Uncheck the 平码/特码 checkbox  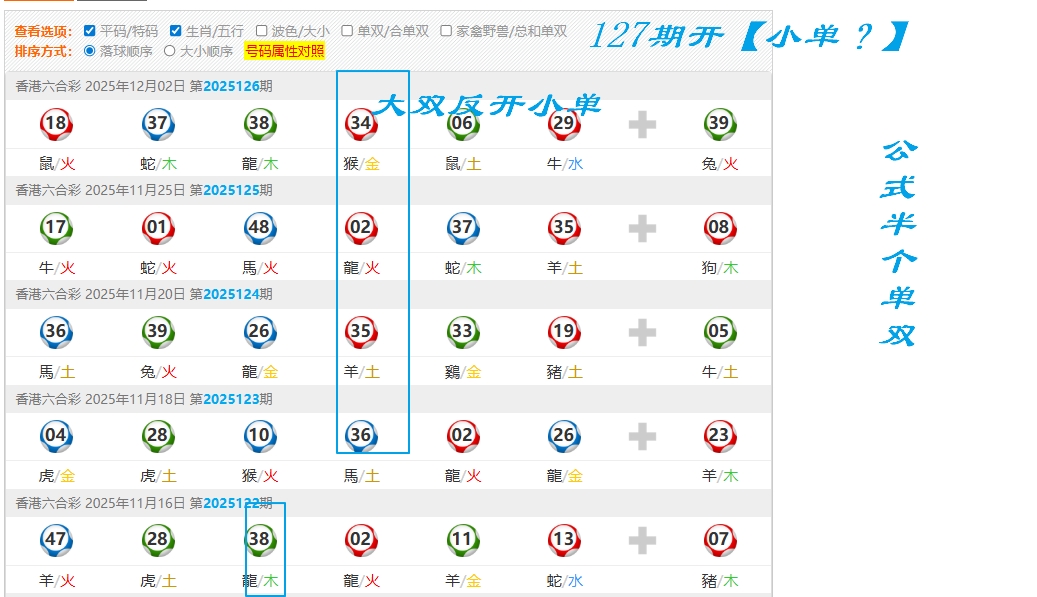[91, 31]
